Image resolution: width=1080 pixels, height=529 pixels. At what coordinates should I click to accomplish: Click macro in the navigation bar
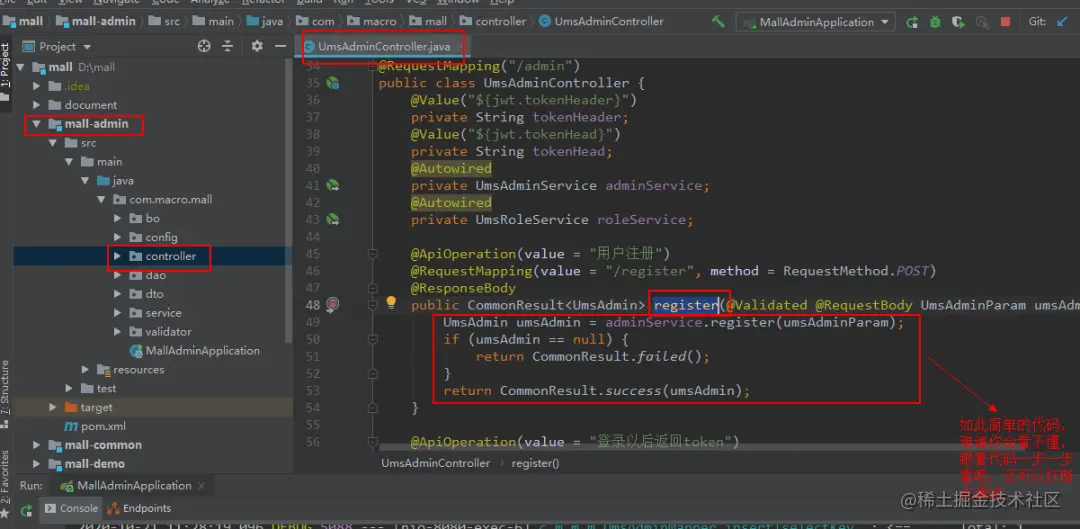click(373, 21)
